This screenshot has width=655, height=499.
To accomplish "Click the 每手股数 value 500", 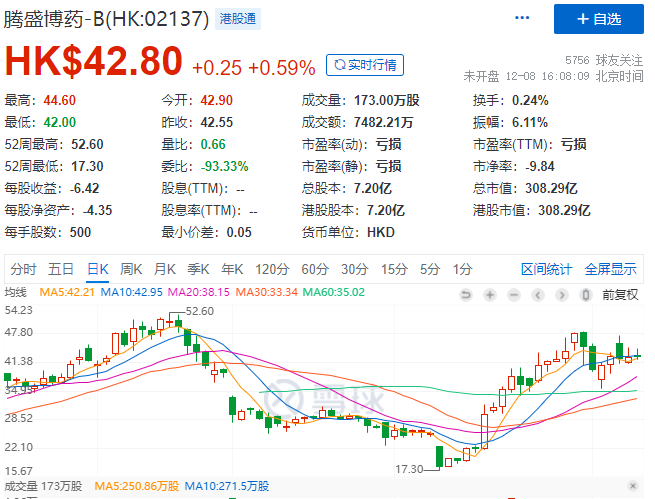I will click(x=80, y=232).
